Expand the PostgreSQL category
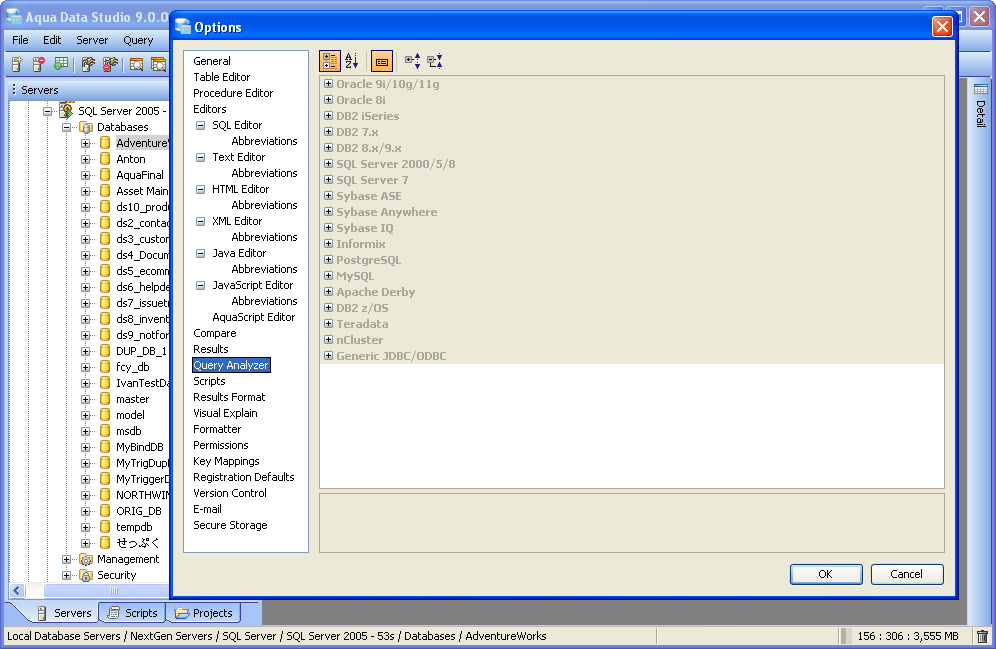 328,259
